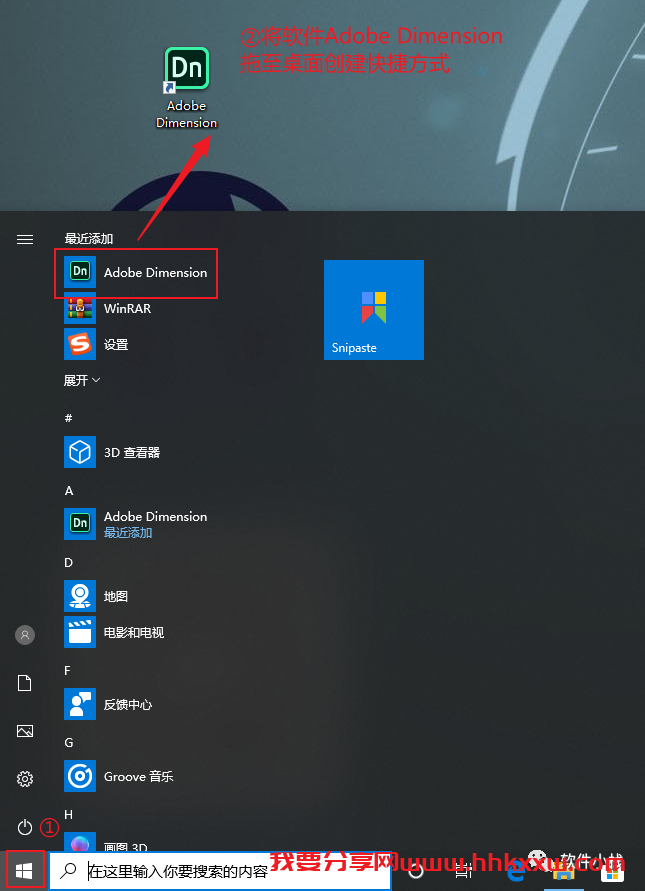
Task: Click the taskbar search input box
Action: (x=220, y=871)
